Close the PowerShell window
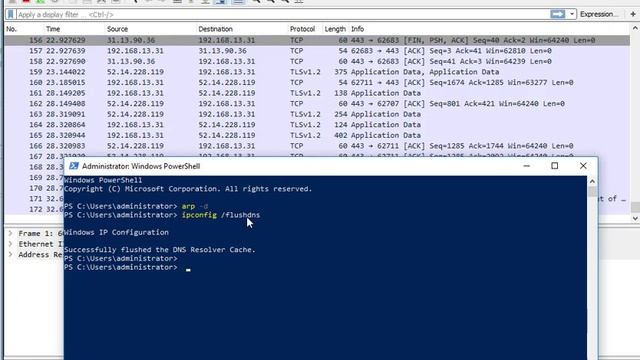 583,166
